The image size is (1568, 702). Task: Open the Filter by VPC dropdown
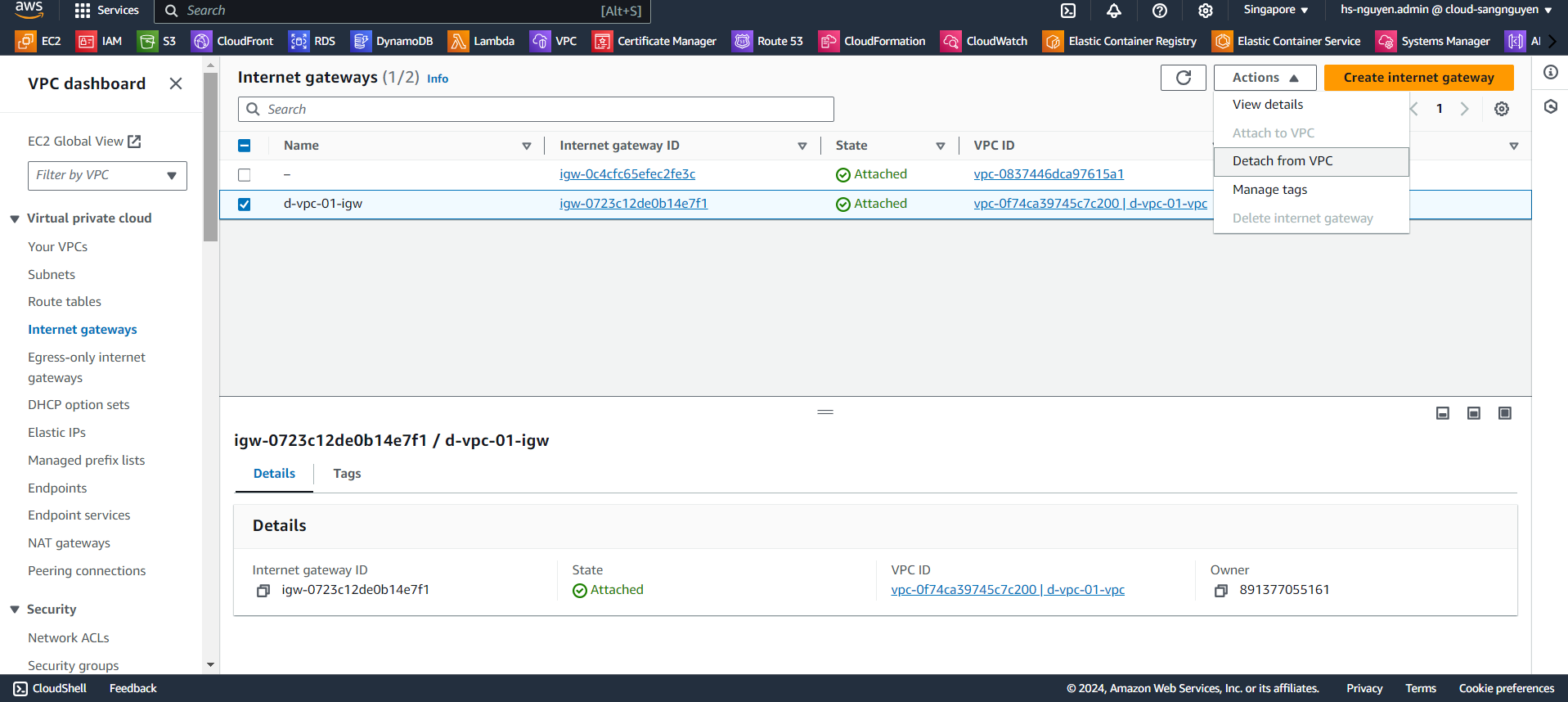[x=107, y=176]
